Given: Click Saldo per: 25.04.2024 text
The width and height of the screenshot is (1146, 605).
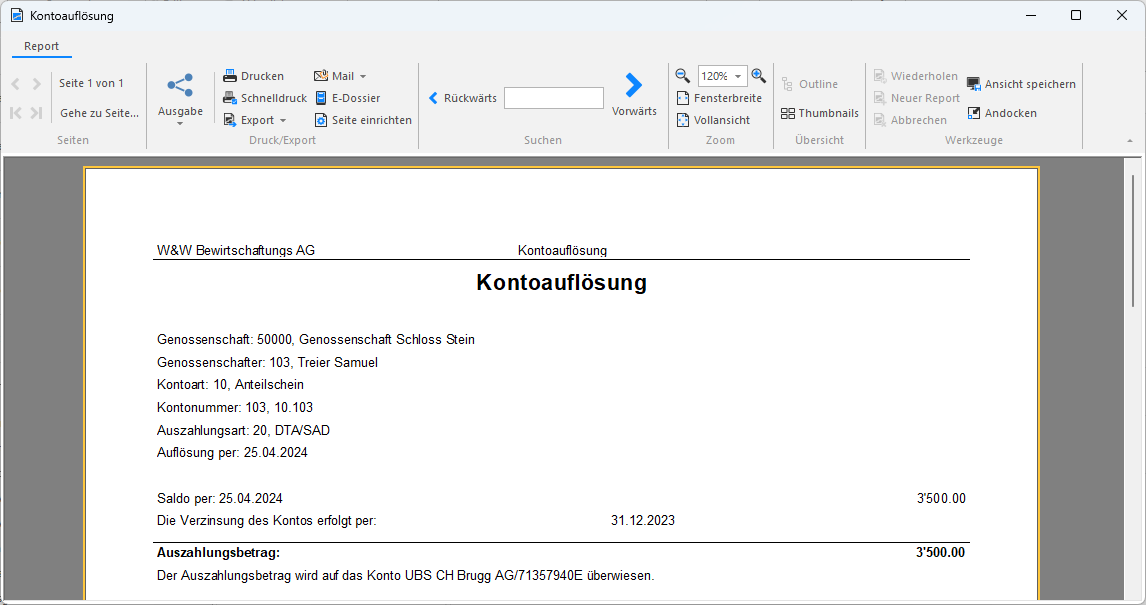Looking at the screenshot, I should [219, 498].
